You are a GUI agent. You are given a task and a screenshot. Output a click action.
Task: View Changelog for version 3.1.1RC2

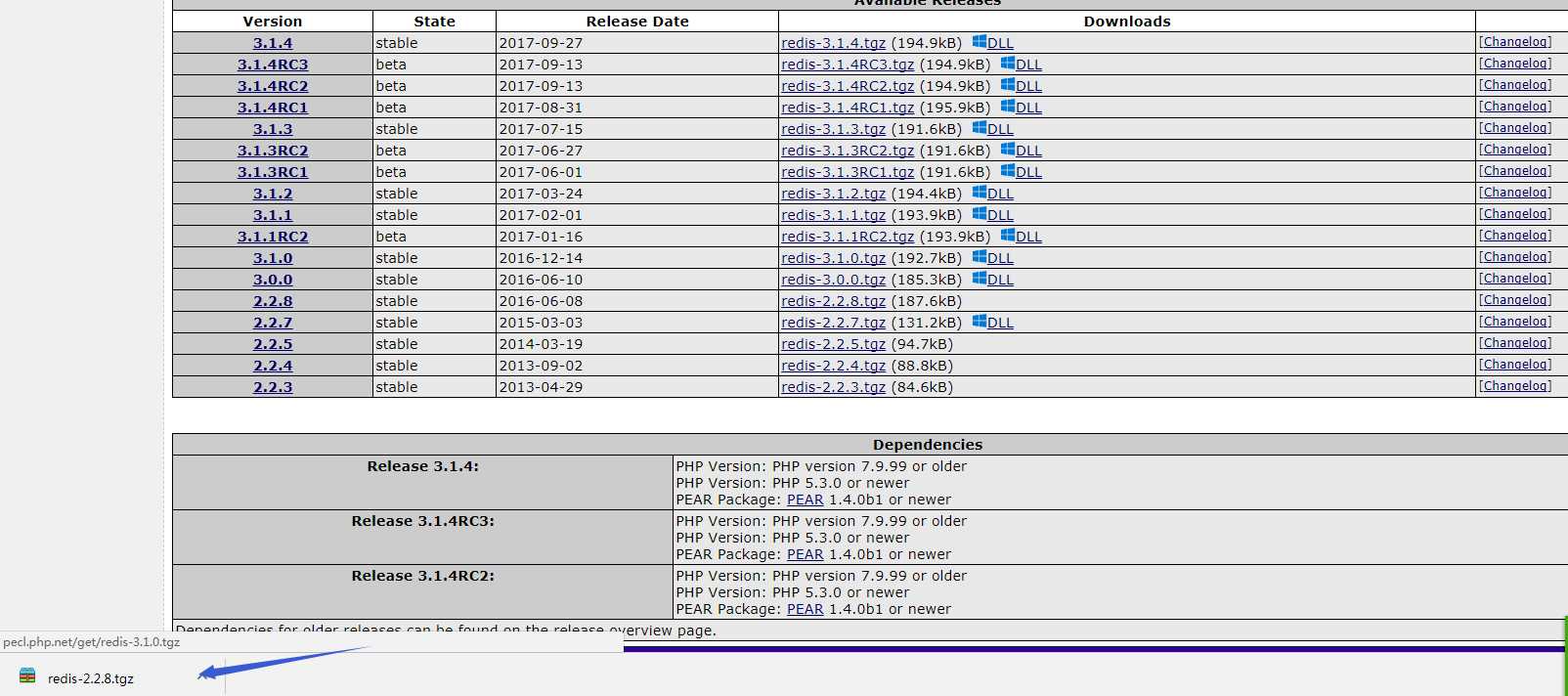(x=1515, y=236)
